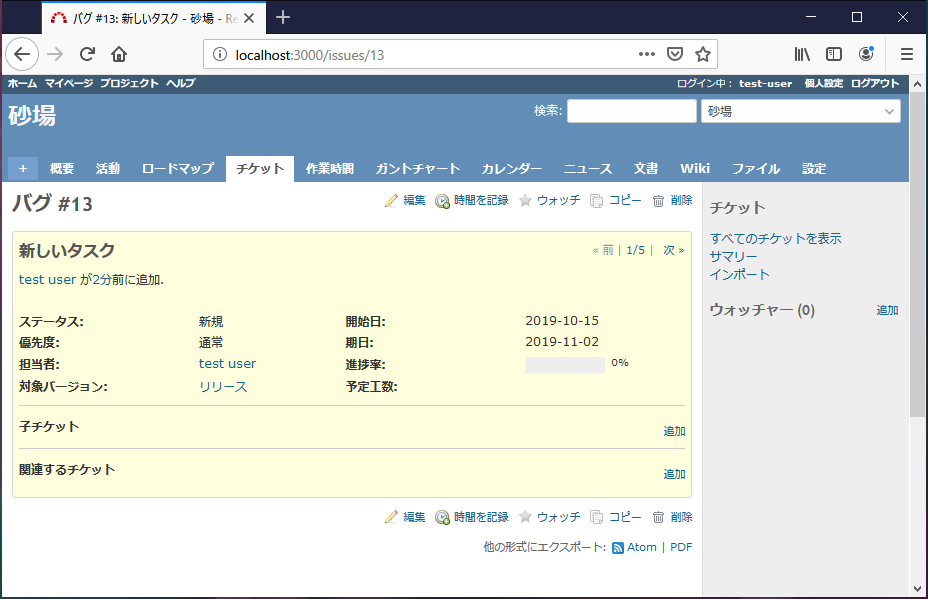Add a watcher via ウォッチャー 追加
The width and height of the screenshot is (928, 599).
[x=887, y=310]
